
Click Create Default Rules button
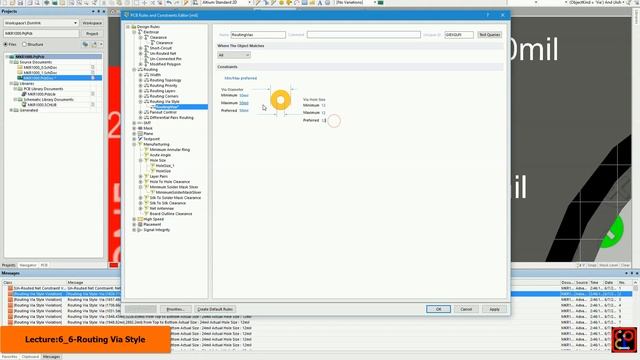215,309
